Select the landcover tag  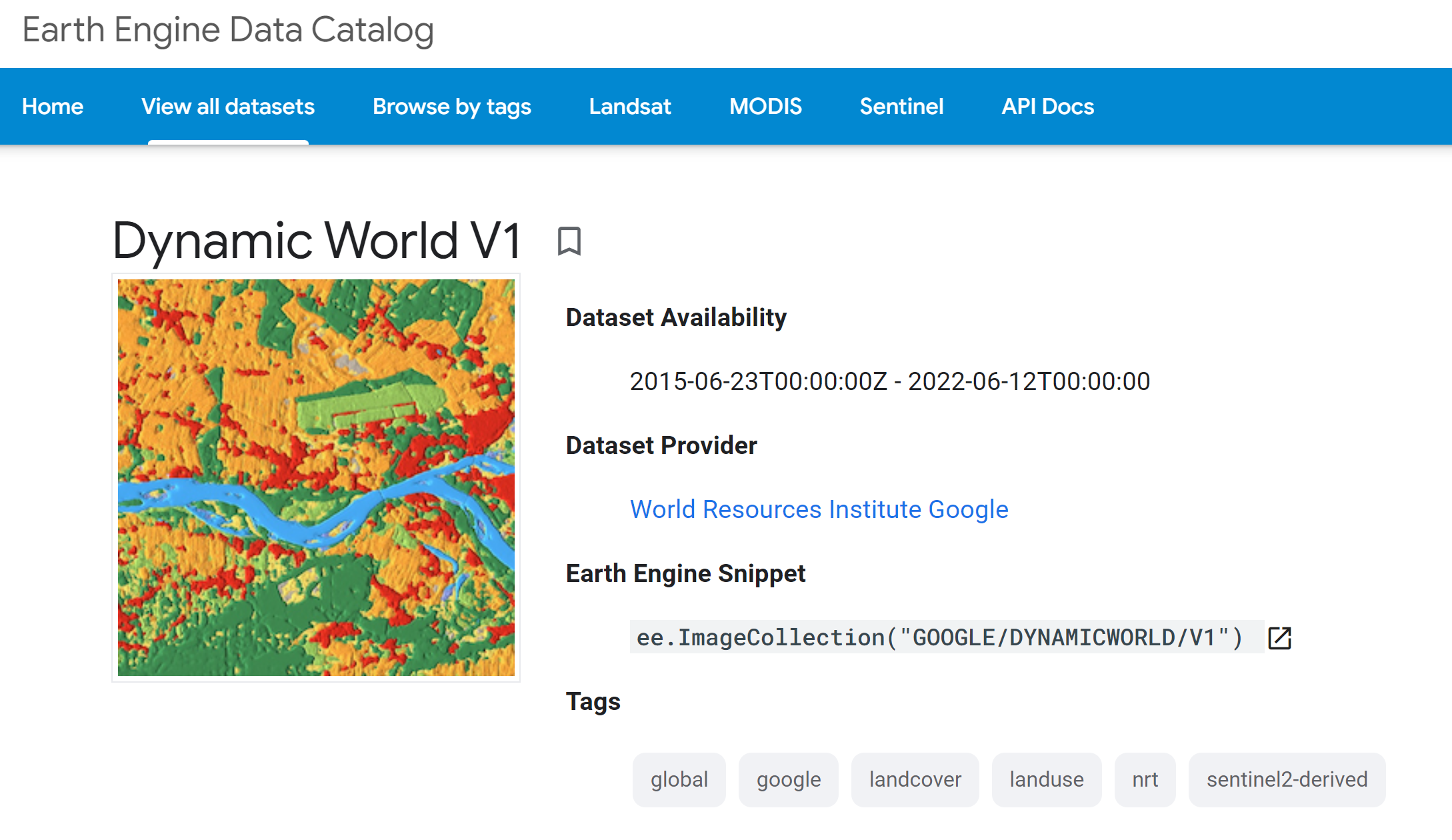coord(915,779)
